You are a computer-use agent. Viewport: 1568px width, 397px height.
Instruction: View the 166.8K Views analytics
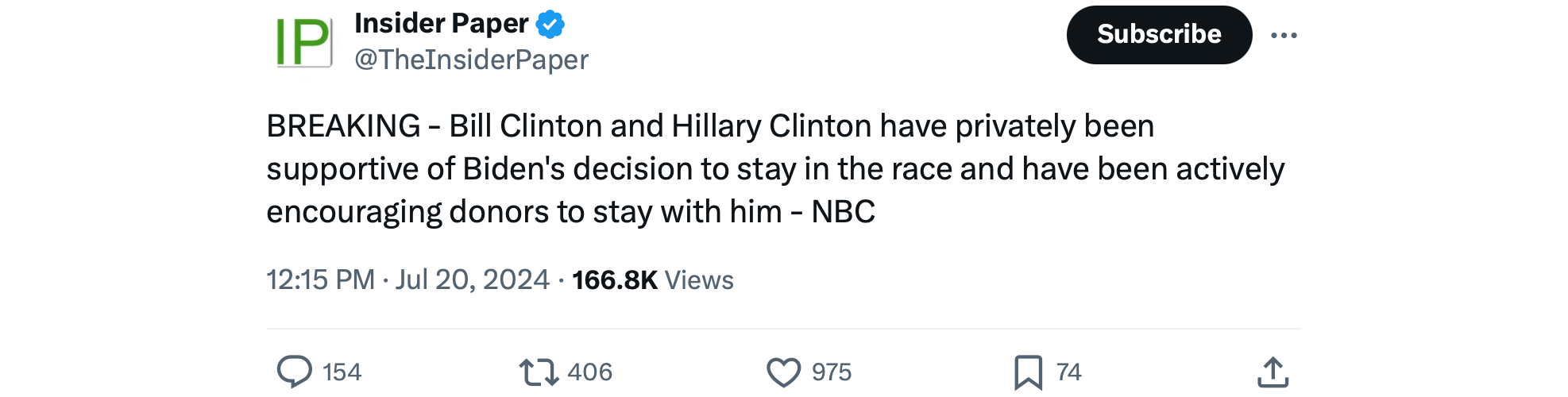[653, 279]
